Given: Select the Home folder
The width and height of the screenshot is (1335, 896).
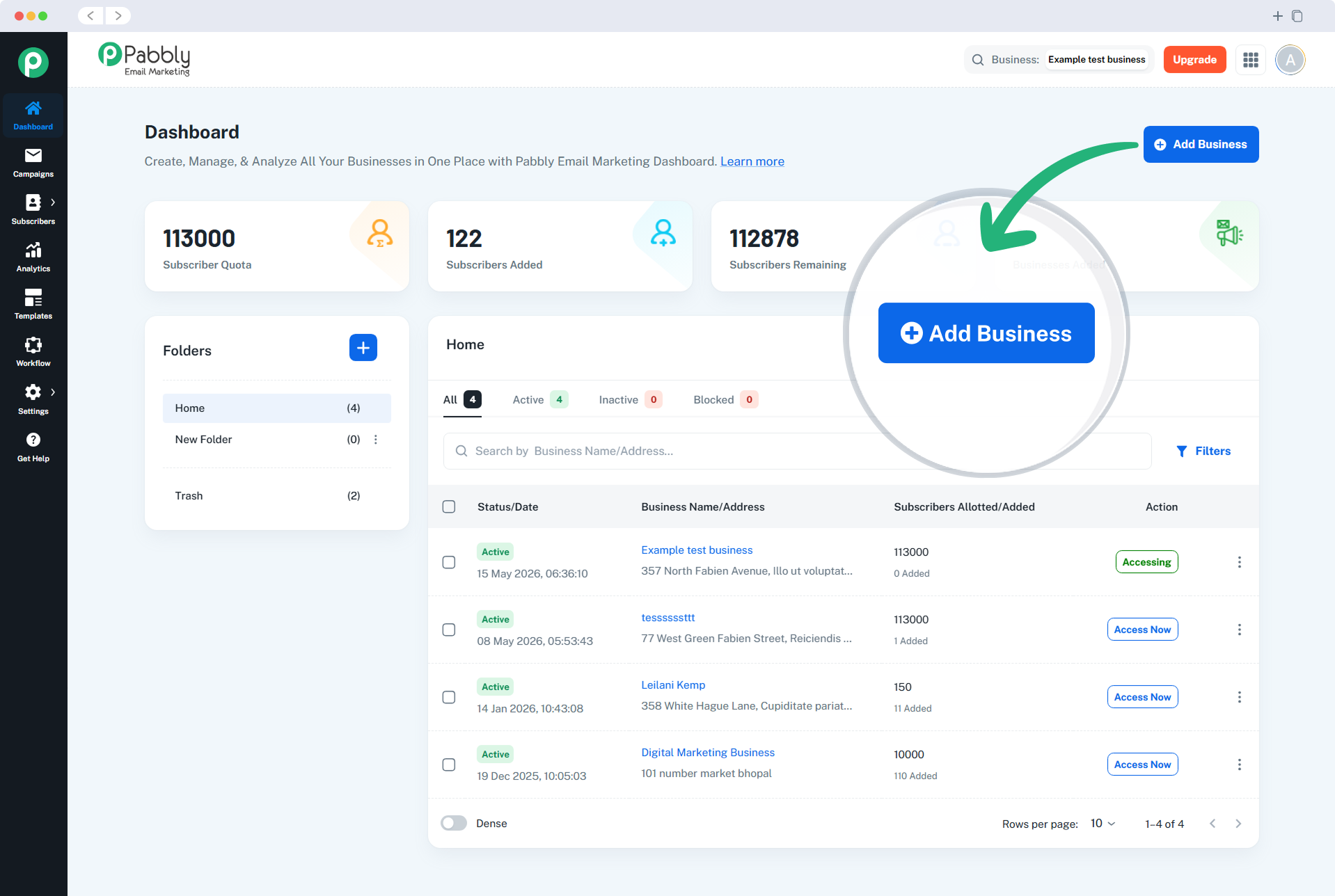Looking at the screenshot, I should [x=277, y=408].
